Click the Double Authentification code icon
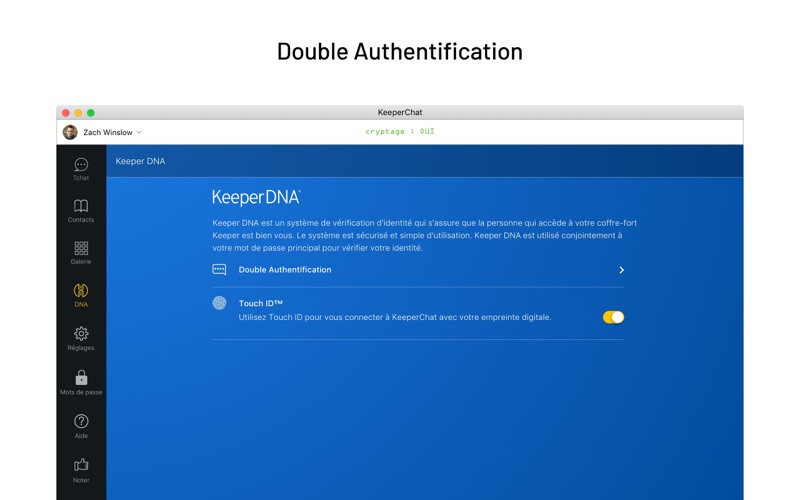Image resolution: width=800 pixels, height=500 pixels. coord(219,269)
